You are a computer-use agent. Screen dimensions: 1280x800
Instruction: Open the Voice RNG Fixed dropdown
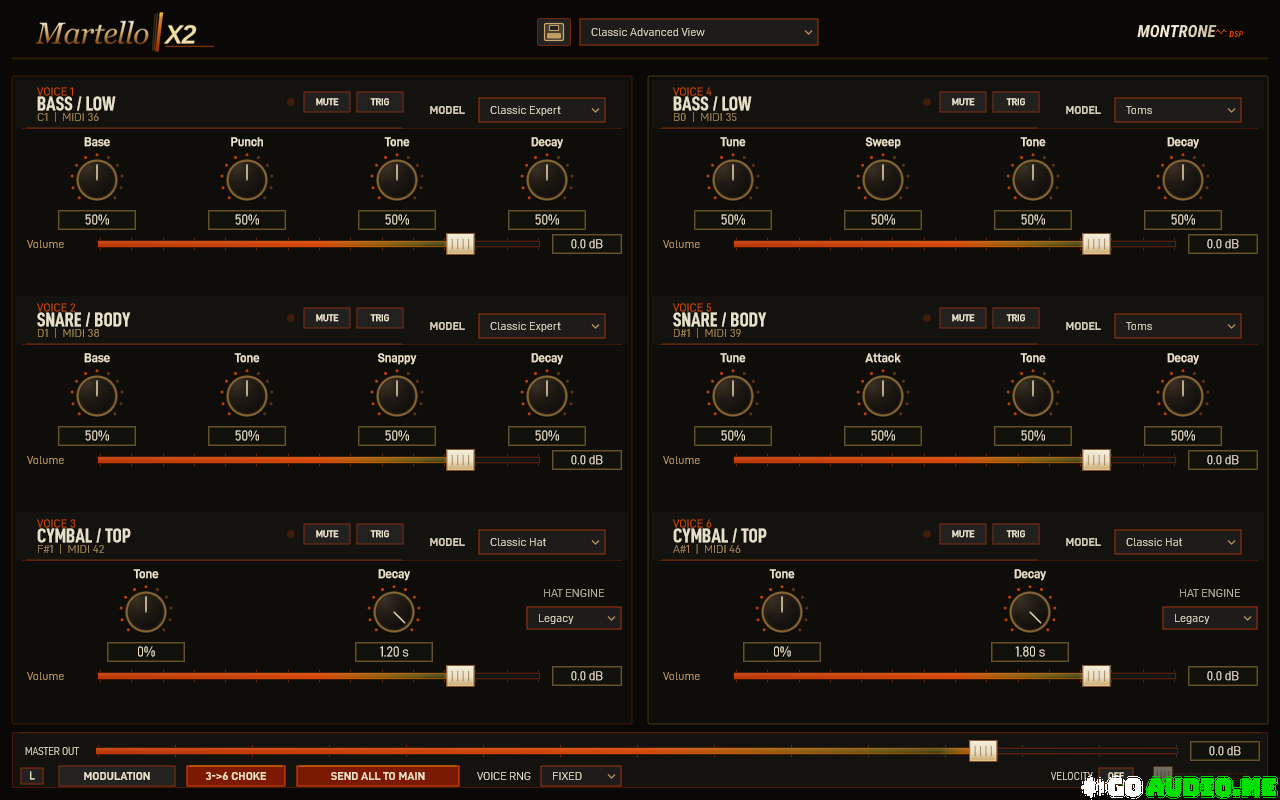coord(581,776)
